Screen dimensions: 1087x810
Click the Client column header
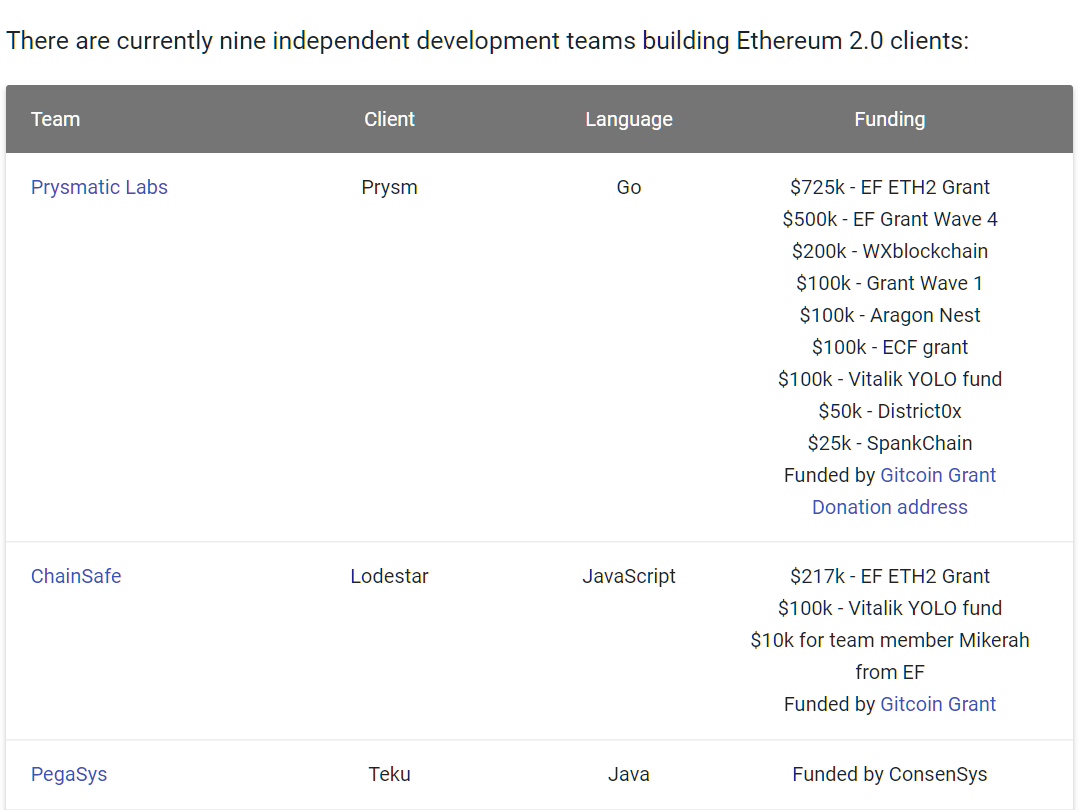coord(389,119)
